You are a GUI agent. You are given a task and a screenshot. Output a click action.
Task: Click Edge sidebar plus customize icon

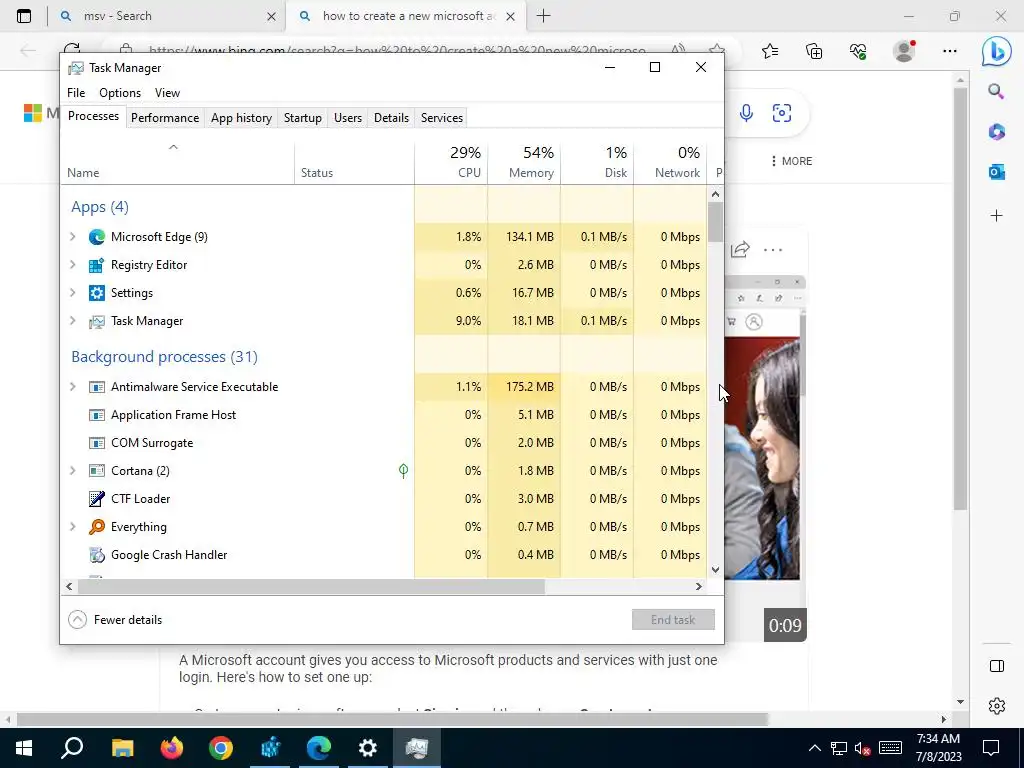coord(997,216)
